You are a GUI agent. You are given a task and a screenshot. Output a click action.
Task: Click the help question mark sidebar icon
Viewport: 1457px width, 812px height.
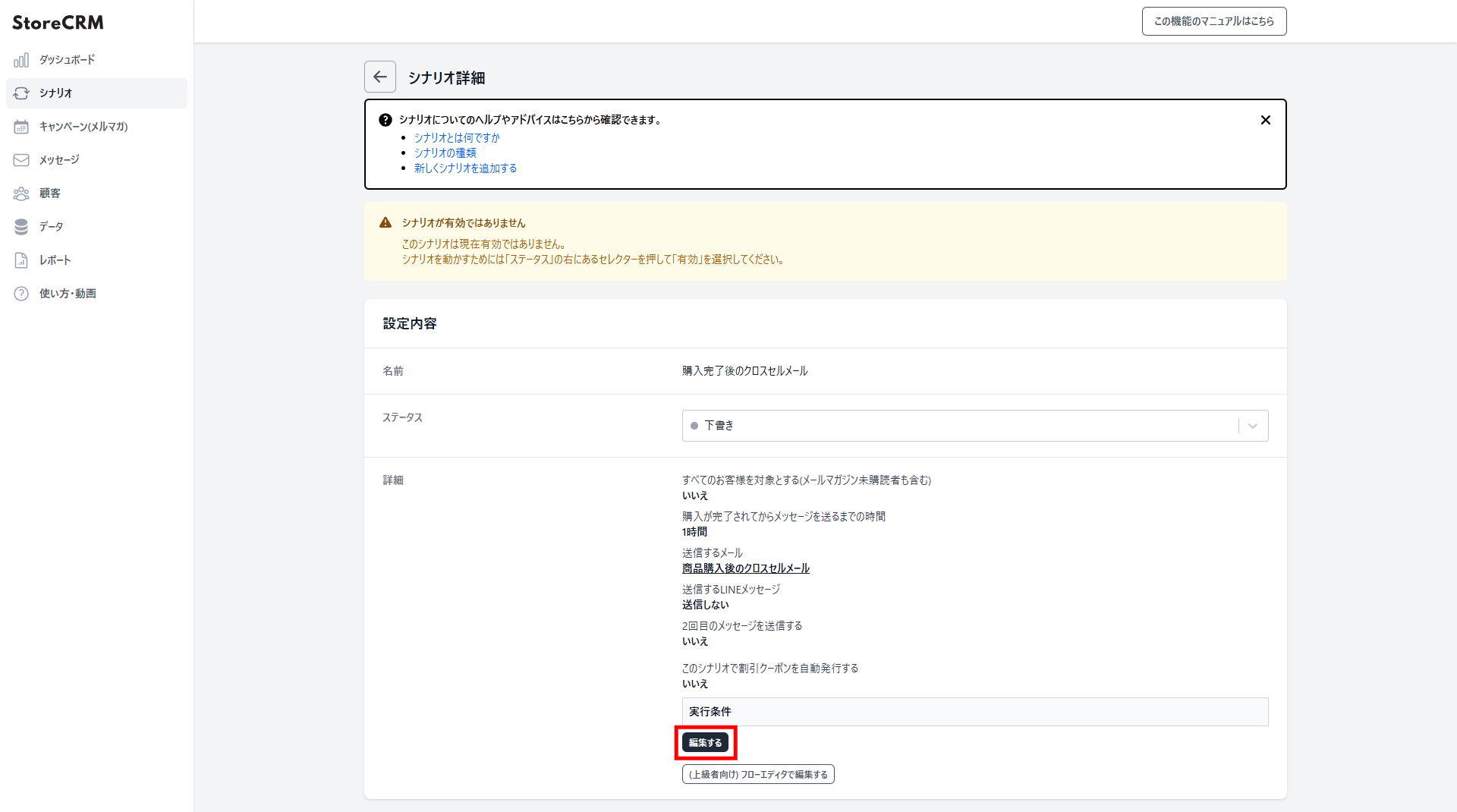pos(21,294)
